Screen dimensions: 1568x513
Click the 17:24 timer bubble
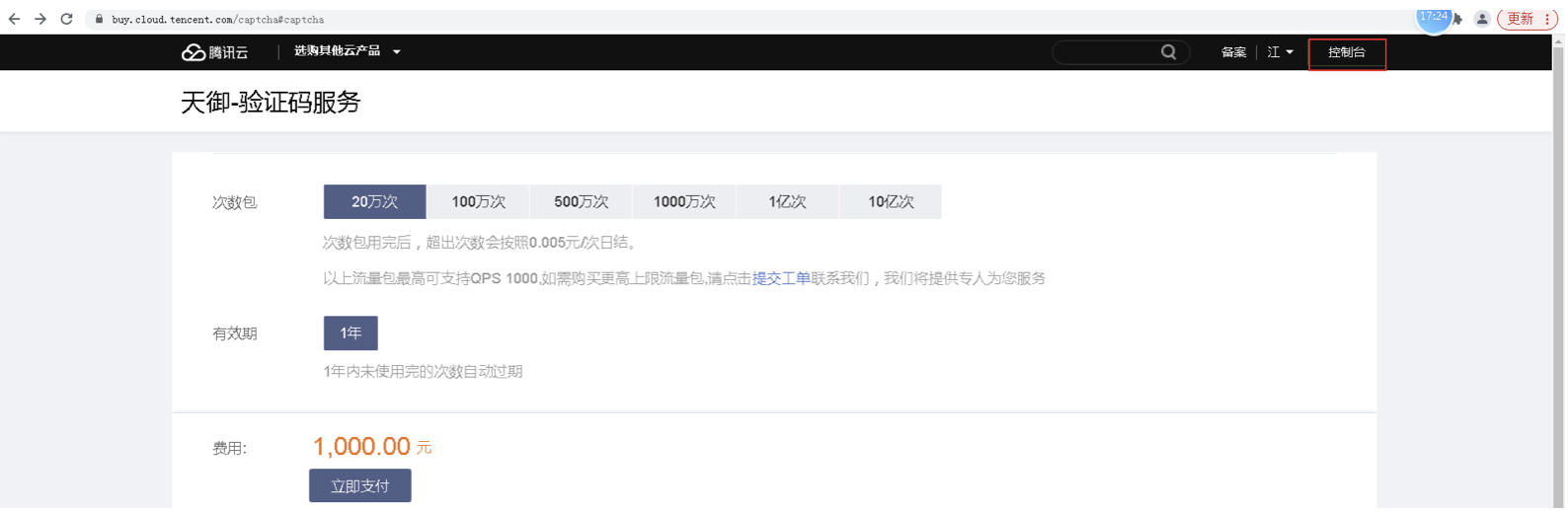click(x=1434, y=17)
